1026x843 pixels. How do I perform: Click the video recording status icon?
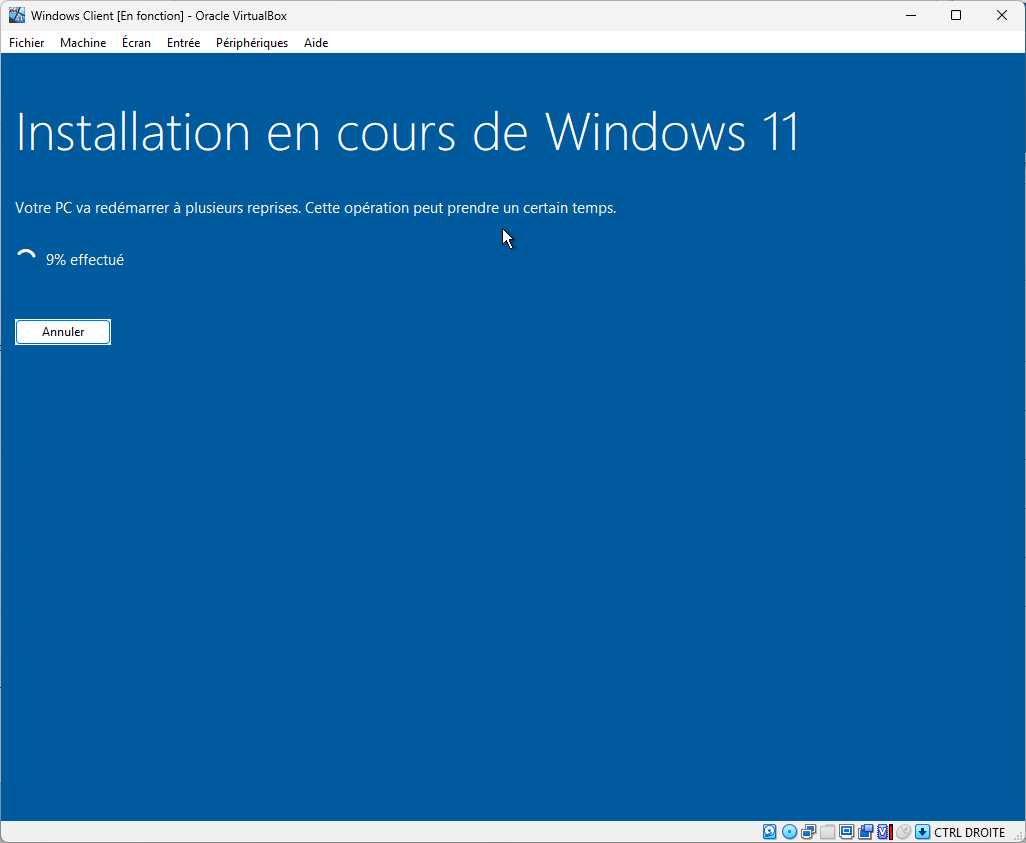pyautogui.click(x=865, y=832)
